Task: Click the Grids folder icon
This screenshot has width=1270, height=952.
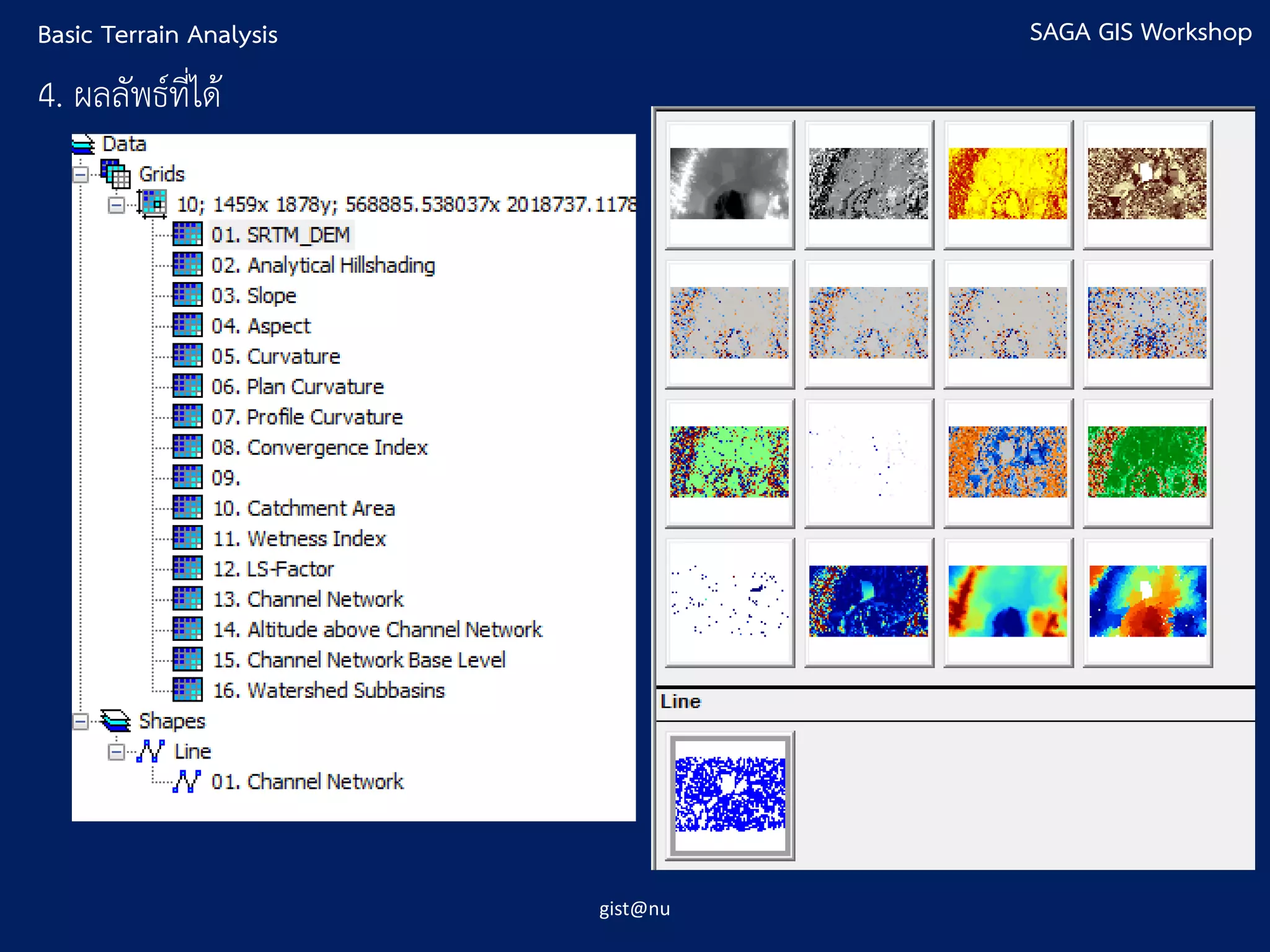Action: click(116, 174)
